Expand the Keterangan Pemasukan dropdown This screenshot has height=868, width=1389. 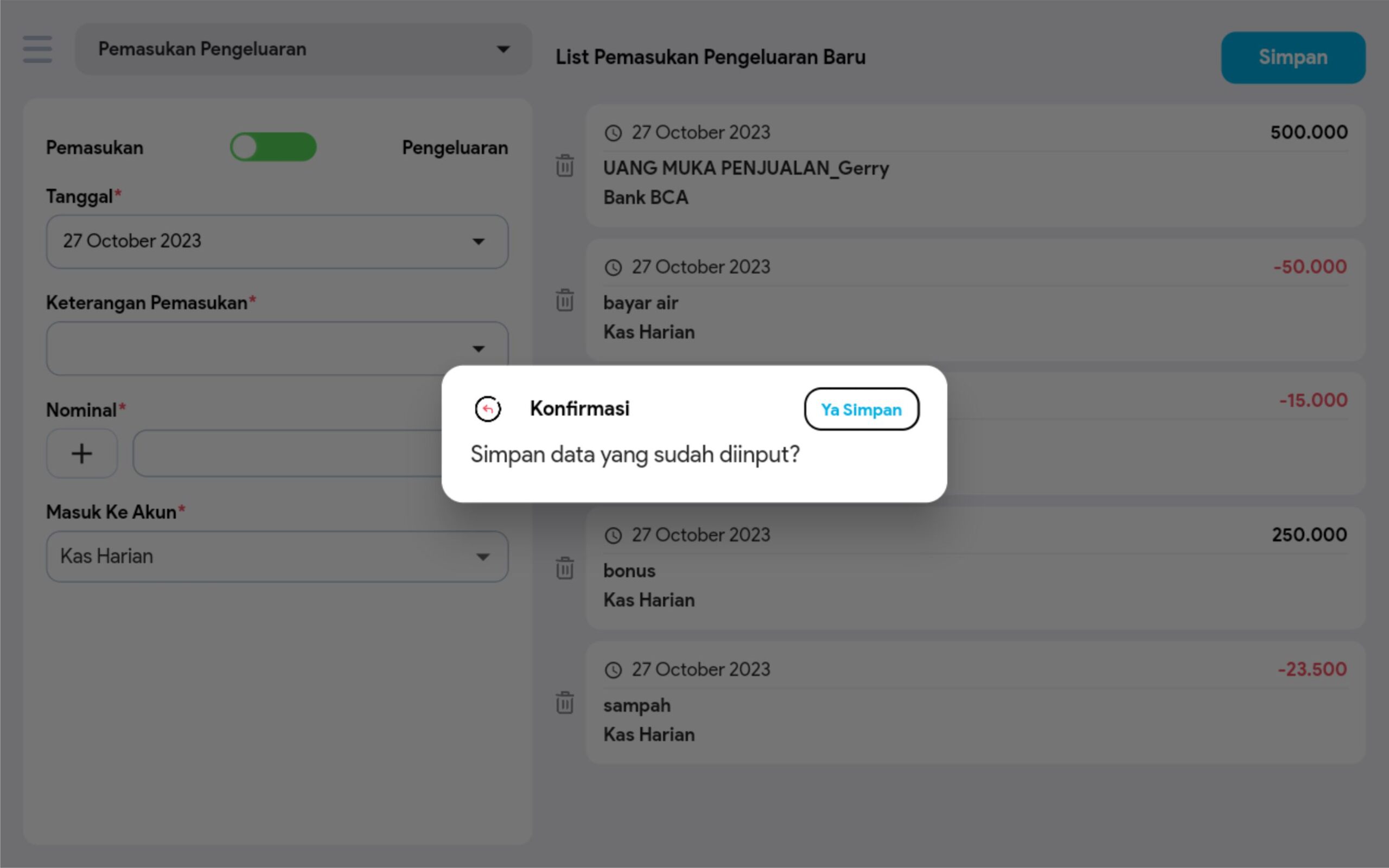click(277, 348)
